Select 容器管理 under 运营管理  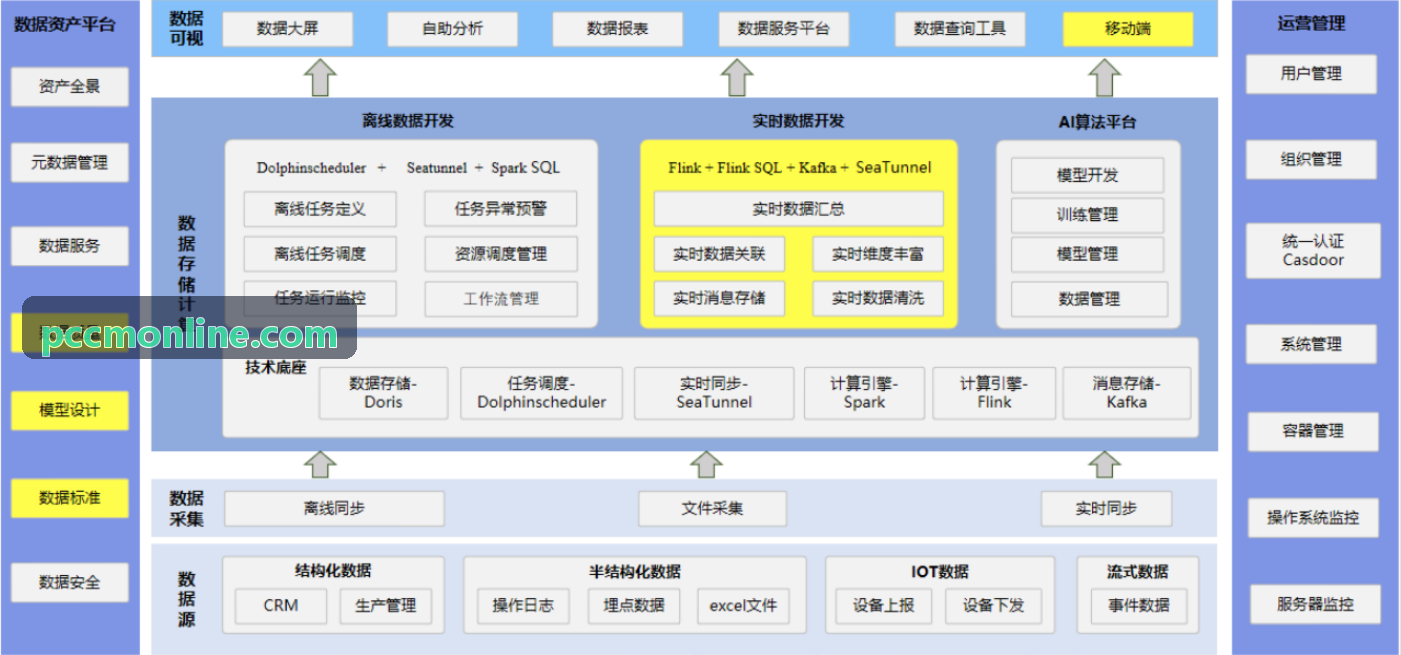[x=1313, y=432]
